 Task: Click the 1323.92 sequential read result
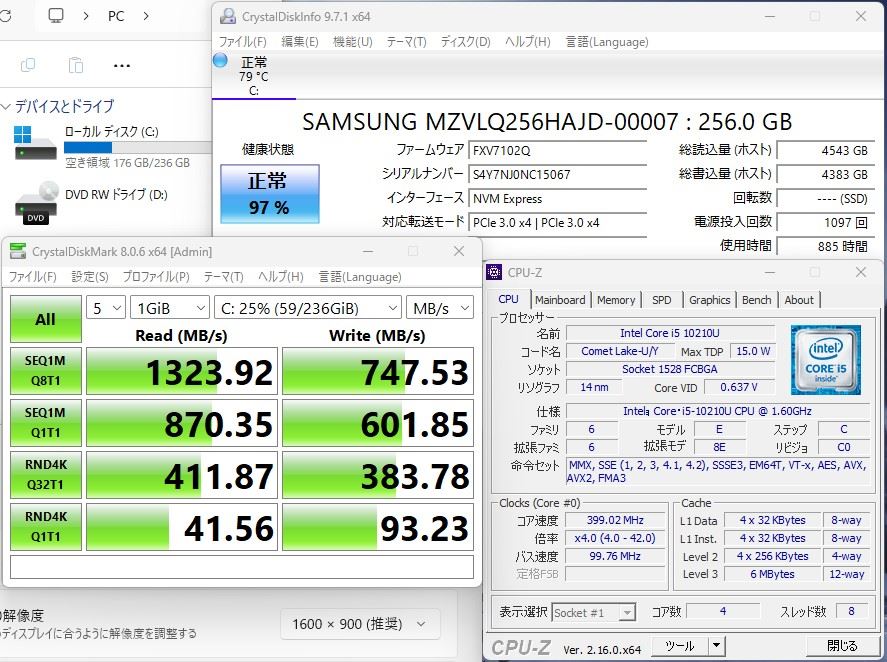182,371
